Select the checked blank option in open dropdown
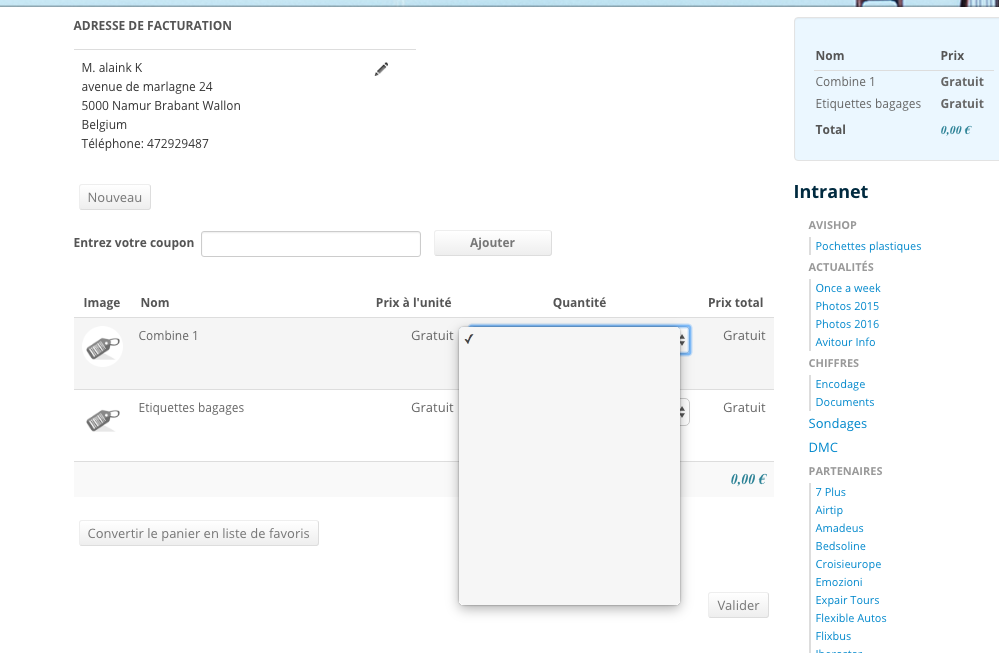 569,339
